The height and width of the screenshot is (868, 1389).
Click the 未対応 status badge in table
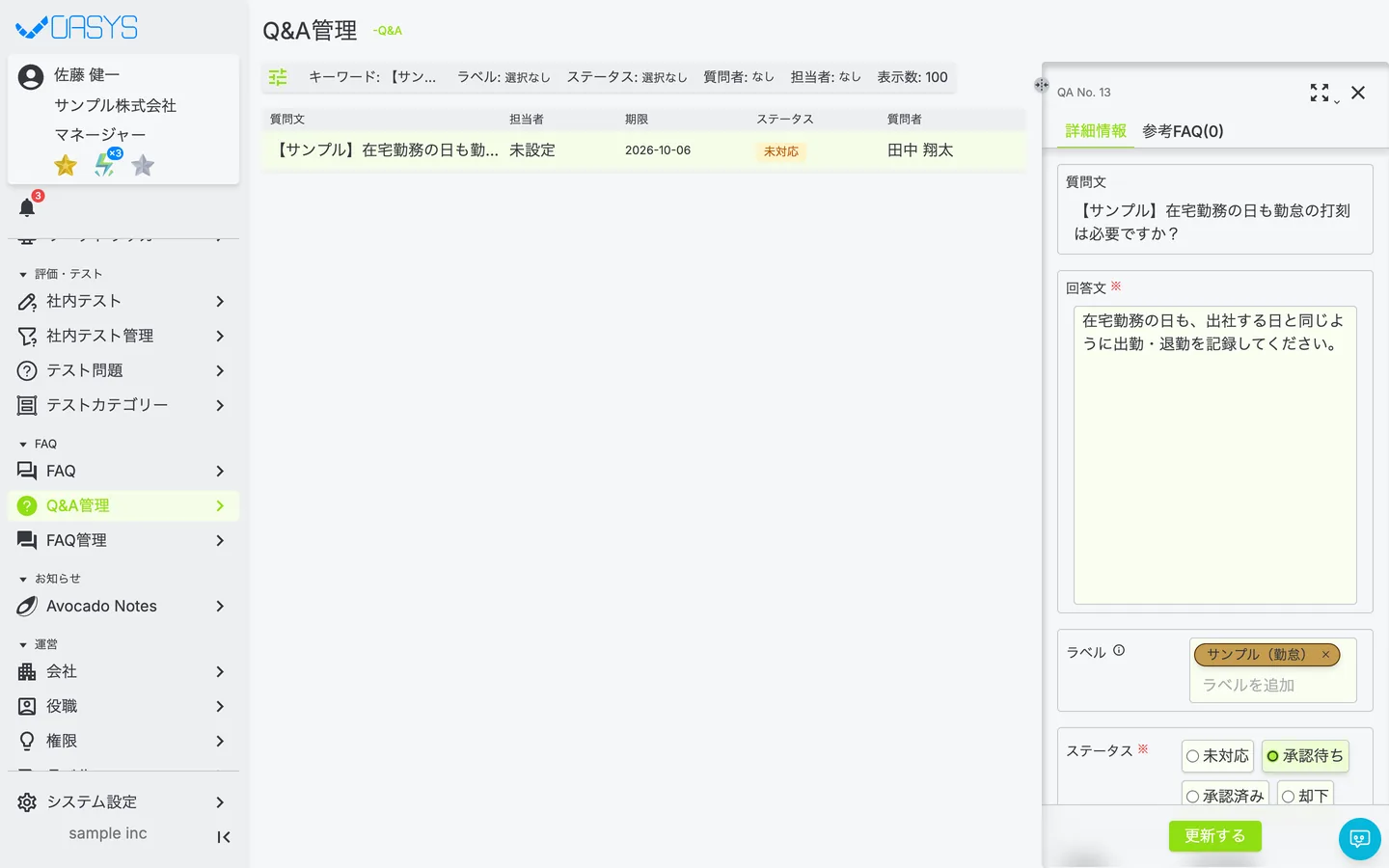(781, 151)
